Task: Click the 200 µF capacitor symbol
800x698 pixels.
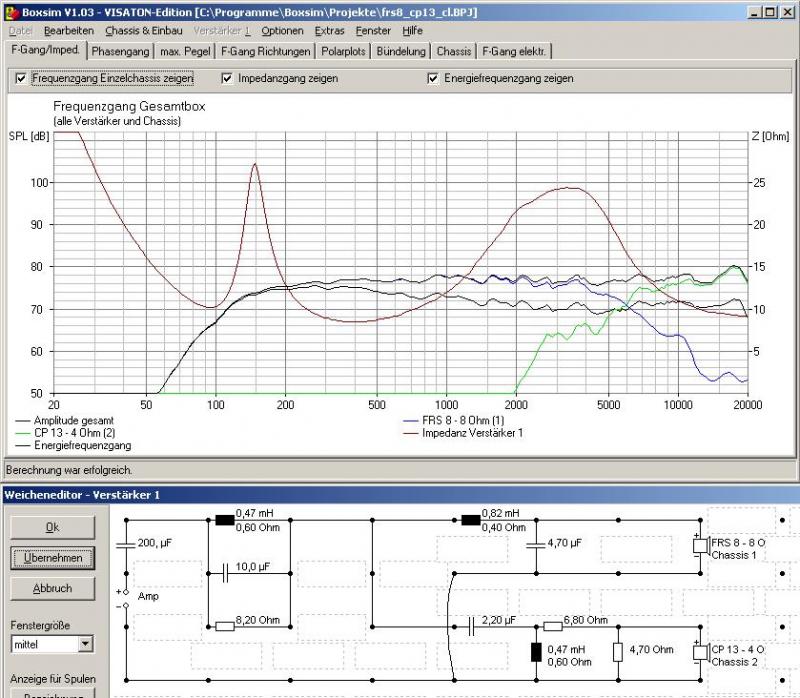Action: click(125, 545)
